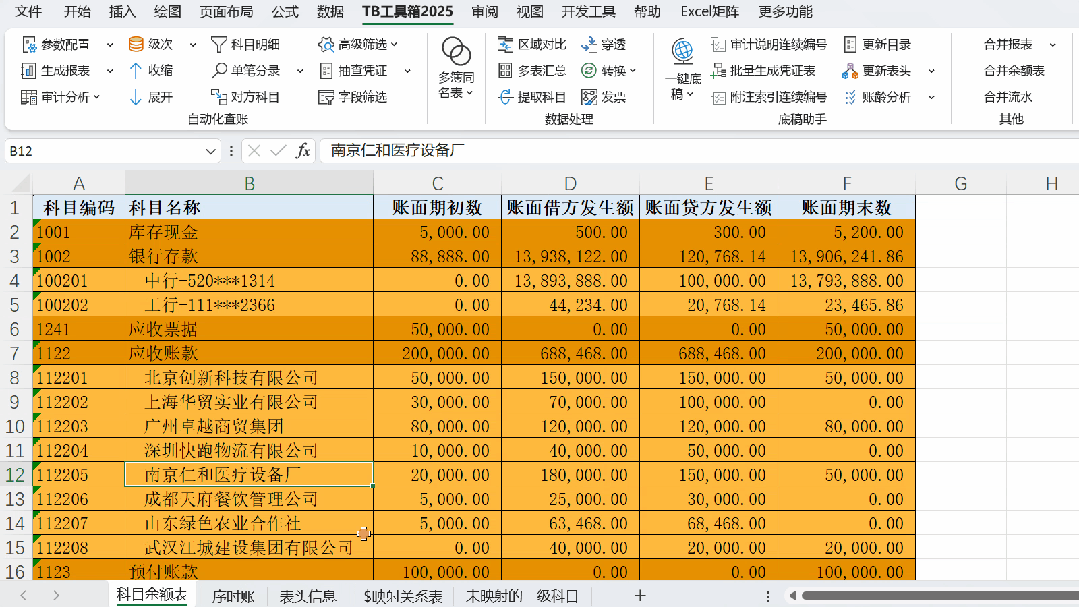Image resolution: width=1079 pixels, height=607 pixels.
Task: Switch to the 开始 ribbon tab
Action: tap(77, 12)
